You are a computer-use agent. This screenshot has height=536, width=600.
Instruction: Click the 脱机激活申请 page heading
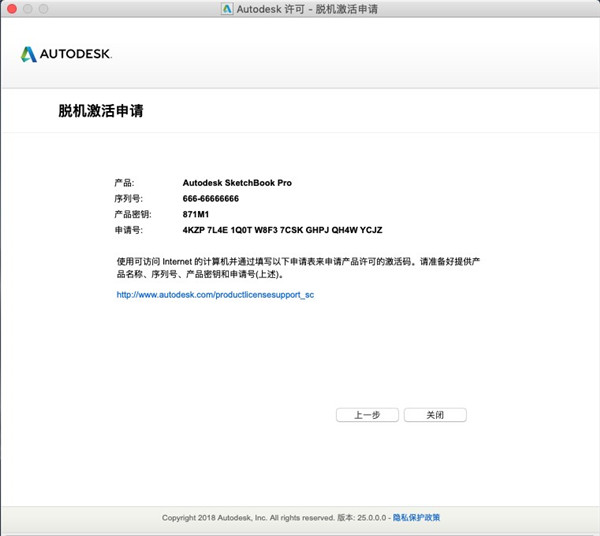pyautogui.click(x=101, y=111)
